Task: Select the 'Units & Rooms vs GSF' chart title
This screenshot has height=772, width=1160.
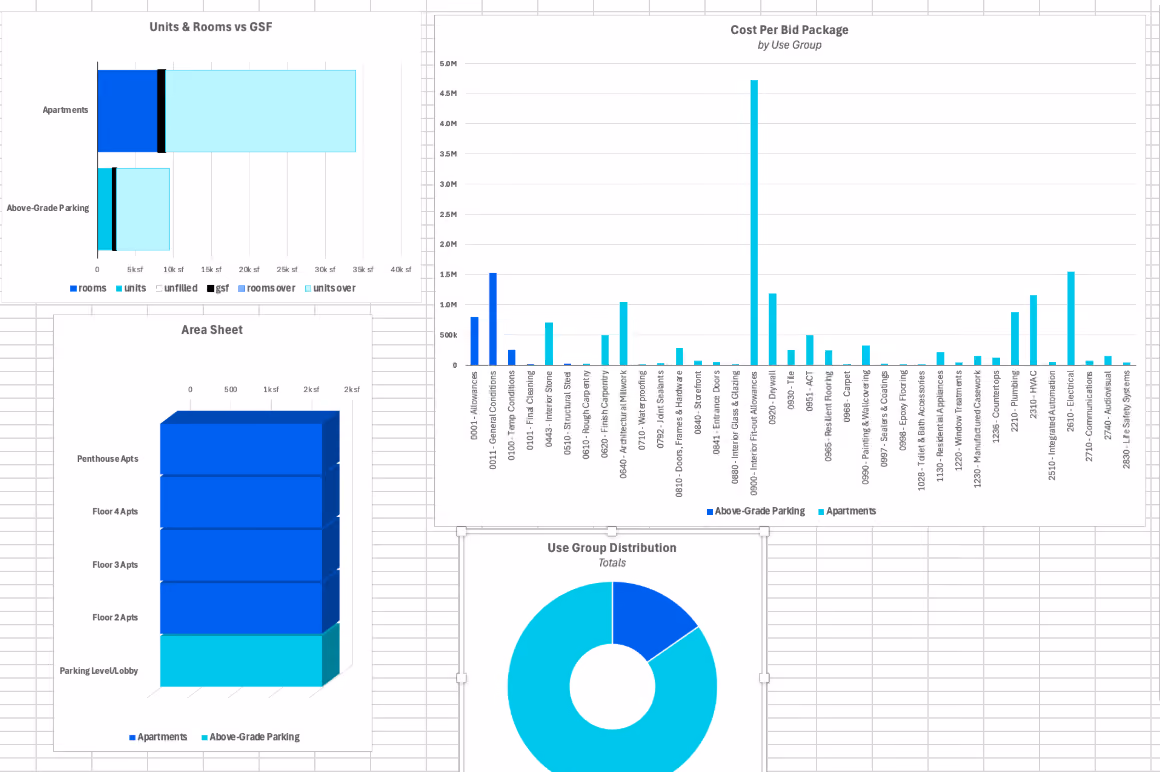Action: [211, 27]
